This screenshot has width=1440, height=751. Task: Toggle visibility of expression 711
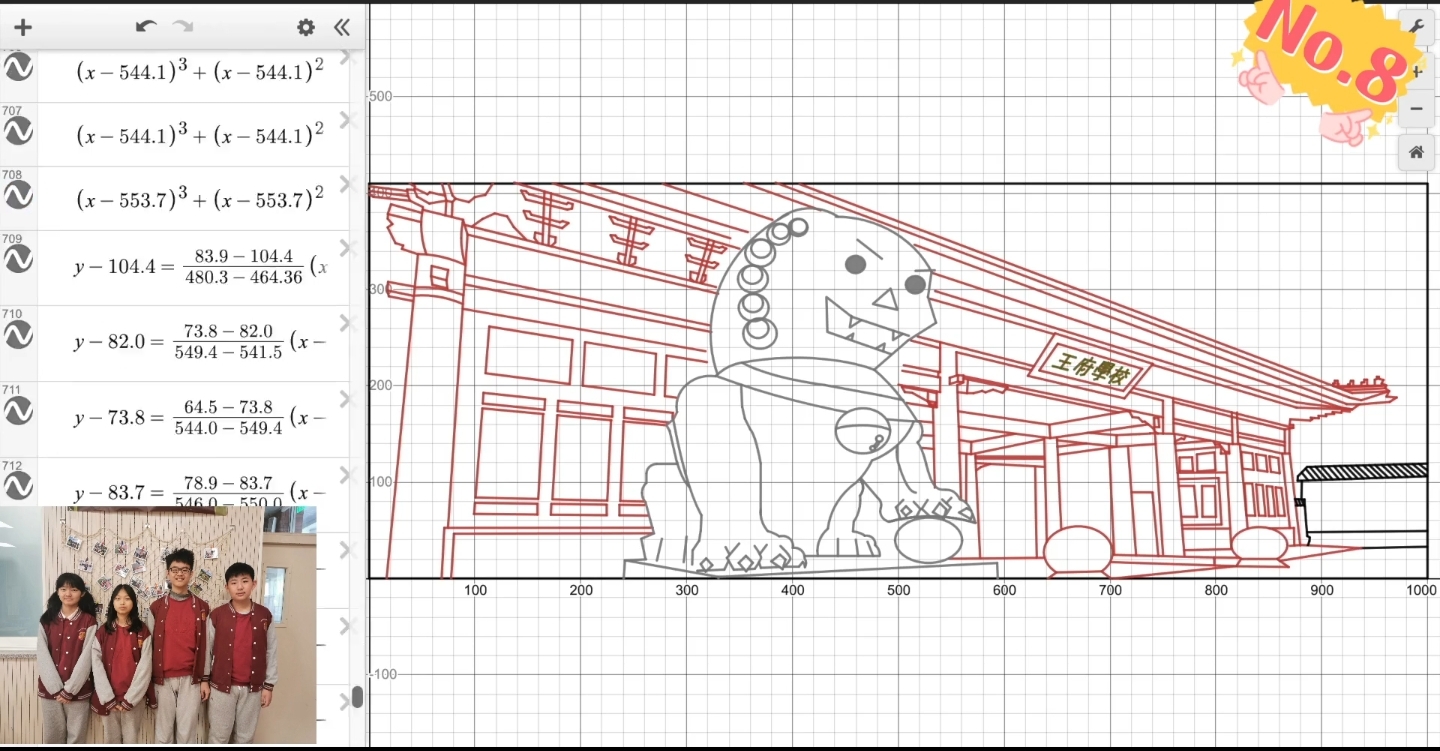coord(18,411)
